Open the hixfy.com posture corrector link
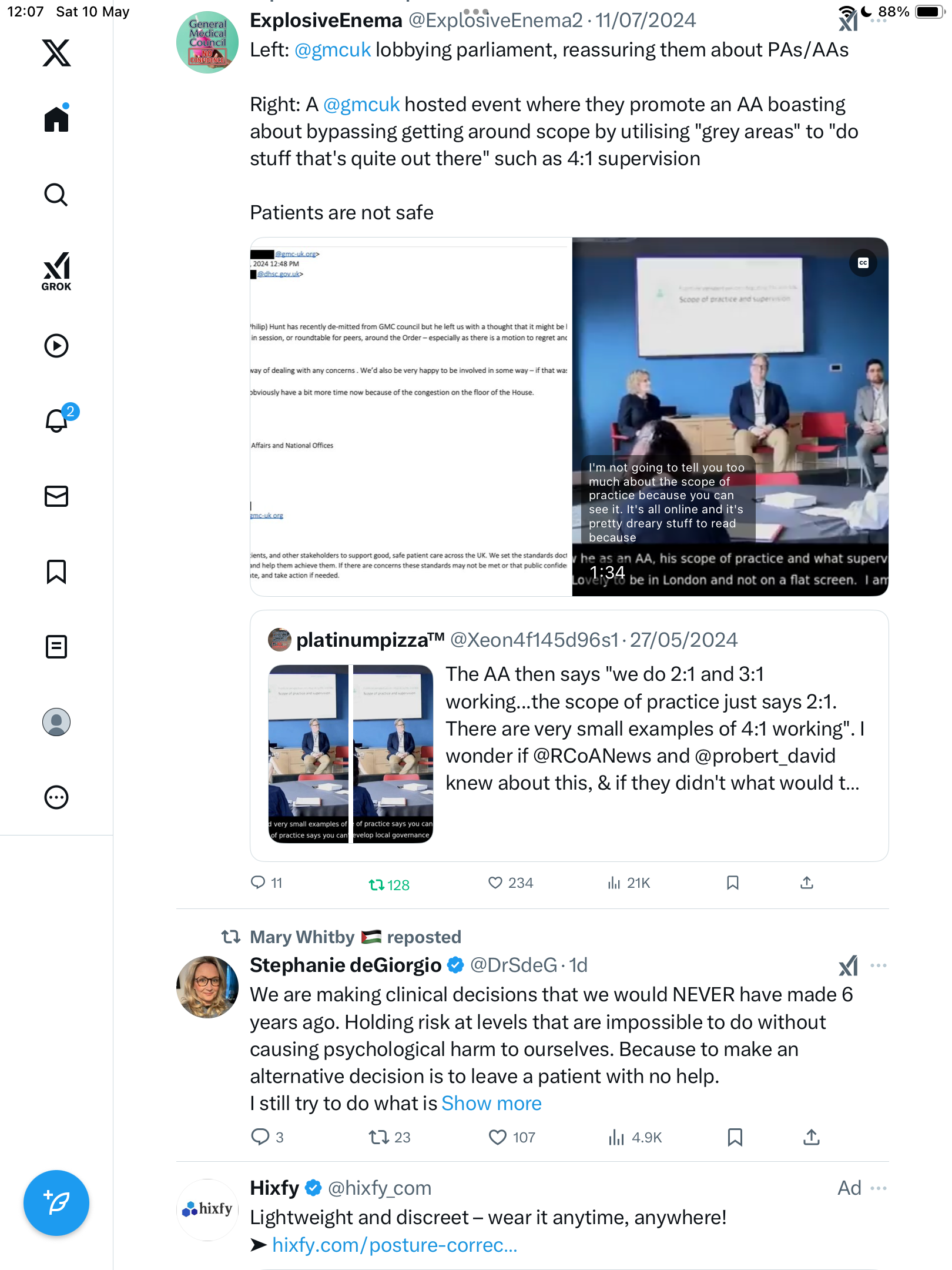Viewport: 952px width, 1270px height. [x=395, y=1245]
